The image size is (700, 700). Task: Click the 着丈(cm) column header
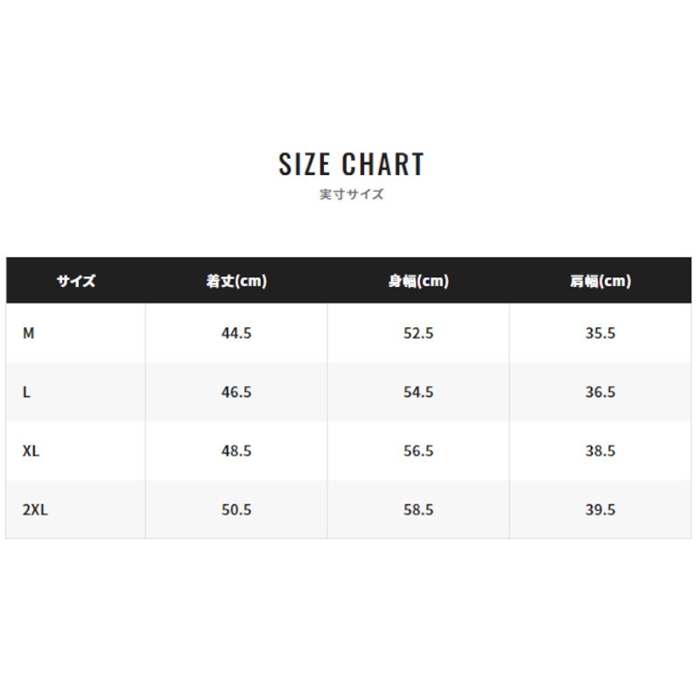236,281
